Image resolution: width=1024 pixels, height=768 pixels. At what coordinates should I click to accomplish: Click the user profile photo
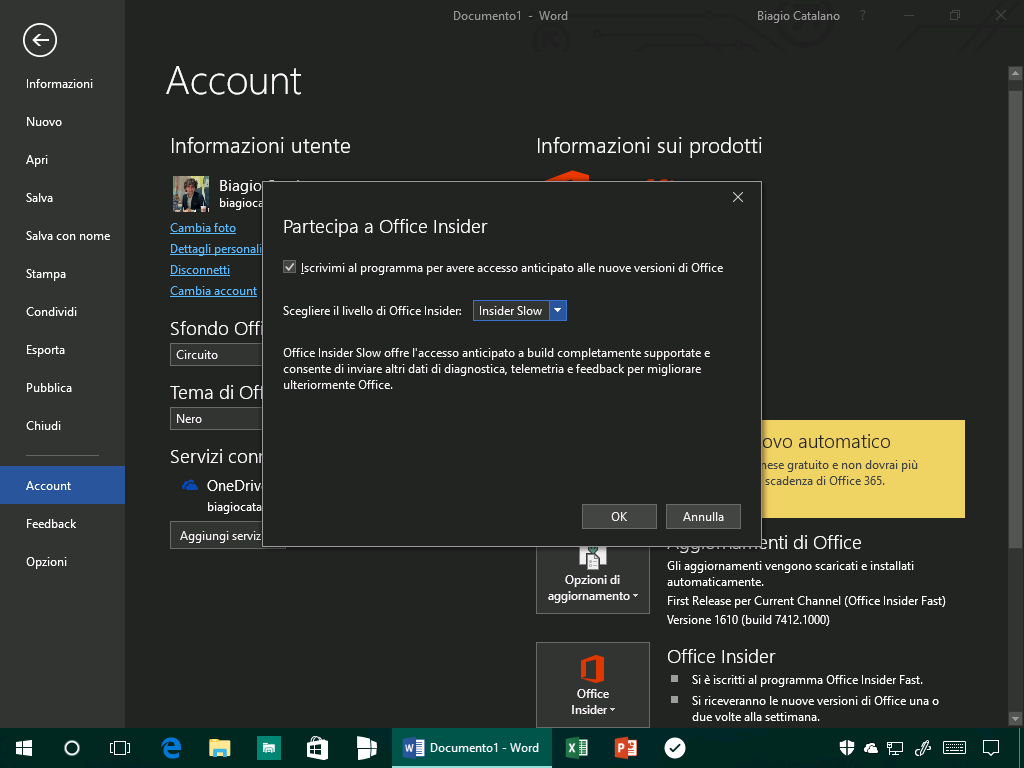[x=191, y=193]
